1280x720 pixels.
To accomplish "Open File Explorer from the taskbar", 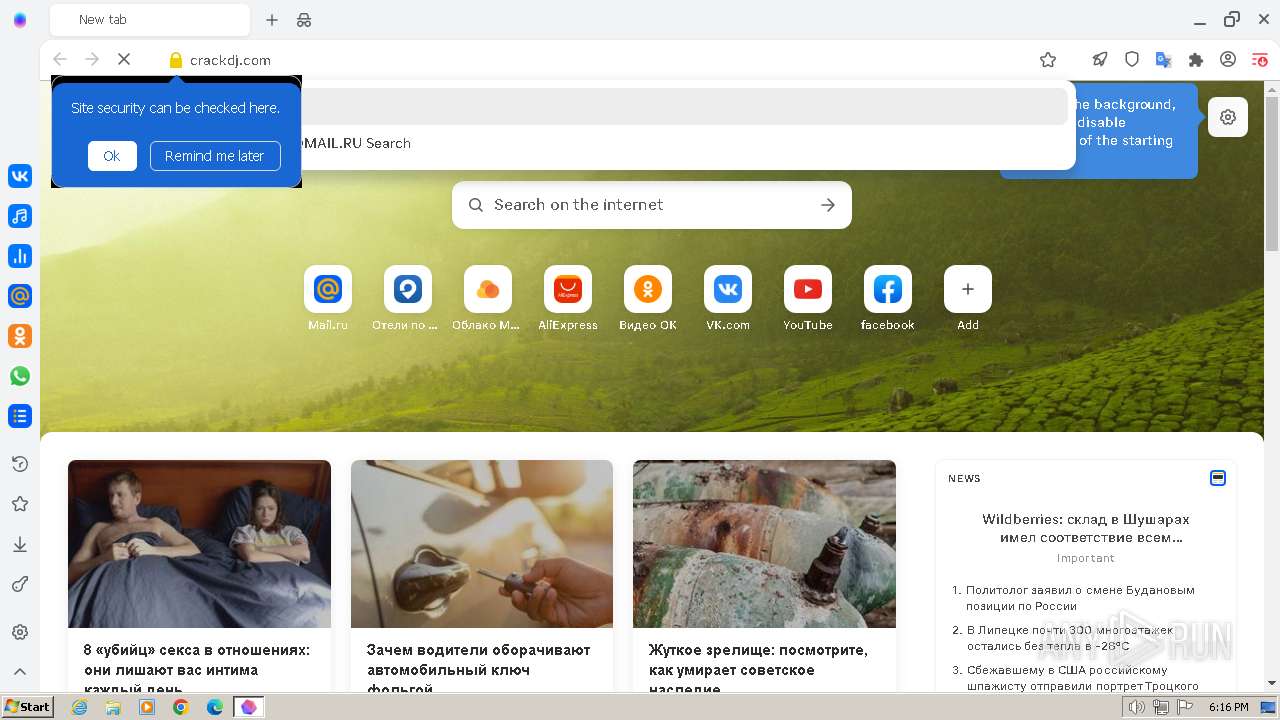I will (113, 707).
